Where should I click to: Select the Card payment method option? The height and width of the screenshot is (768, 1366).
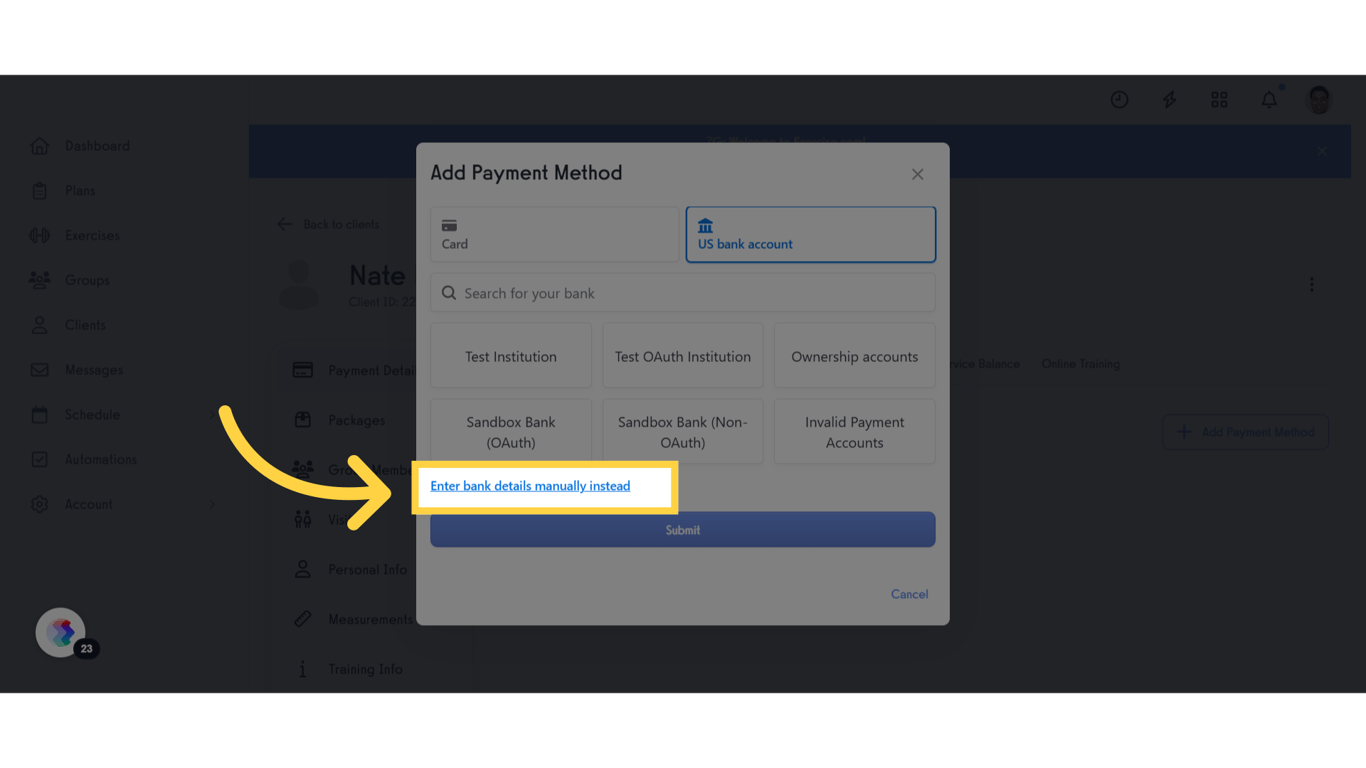click(x=554, y=234)
